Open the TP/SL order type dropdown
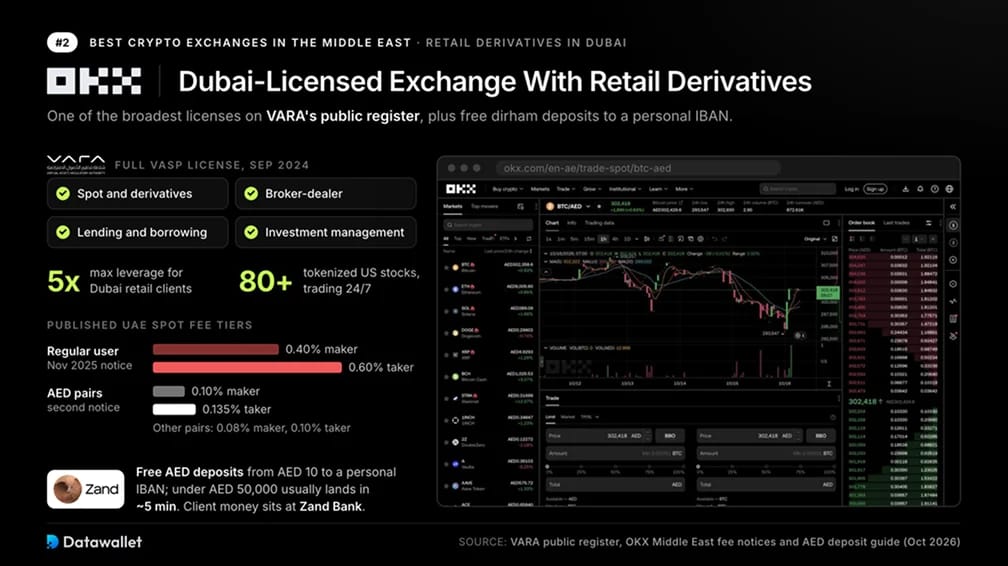Screen dimensions: 1008x566 click(x=590, y=417)
